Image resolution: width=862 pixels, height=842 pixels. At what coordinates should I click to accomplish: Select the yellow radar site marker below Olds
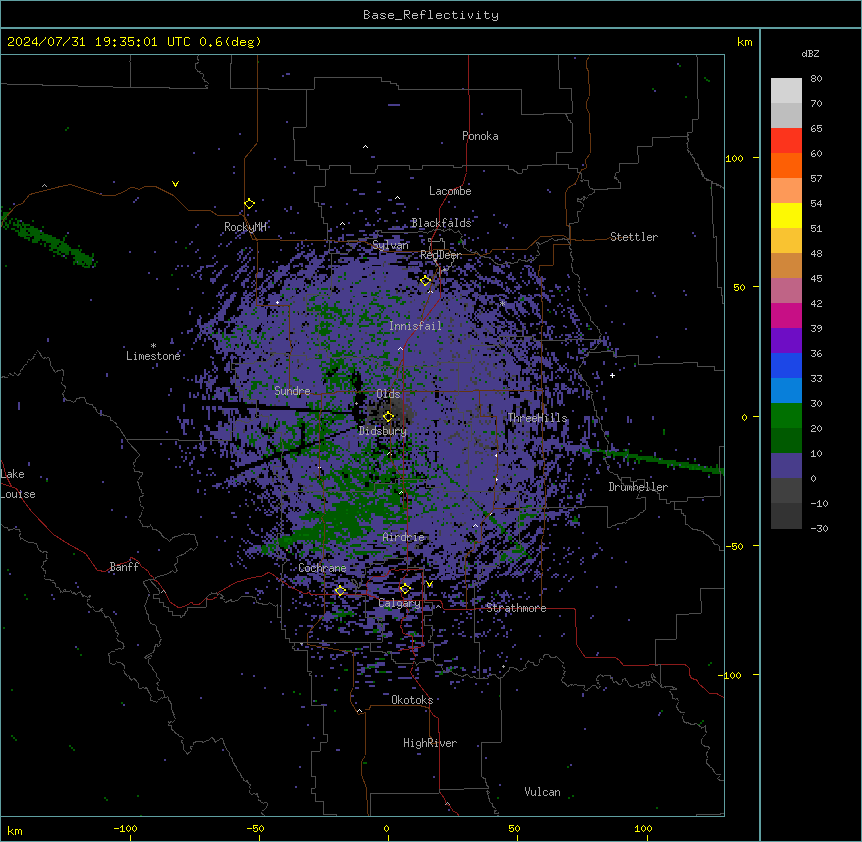pyautogui.click(x=388, y=416)
